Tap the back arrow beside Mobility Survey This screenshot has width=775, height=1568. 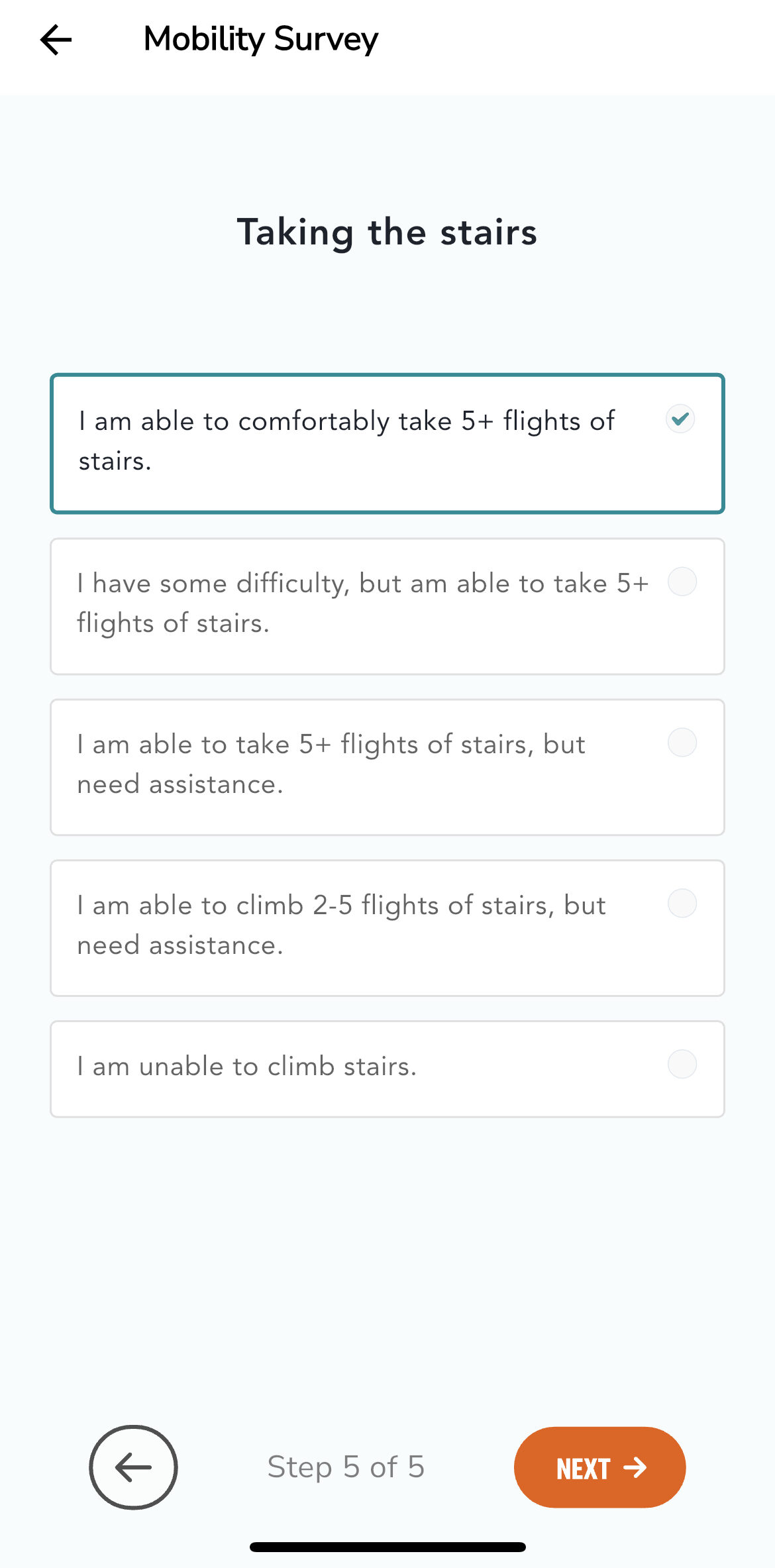click(x=56, y=40)
